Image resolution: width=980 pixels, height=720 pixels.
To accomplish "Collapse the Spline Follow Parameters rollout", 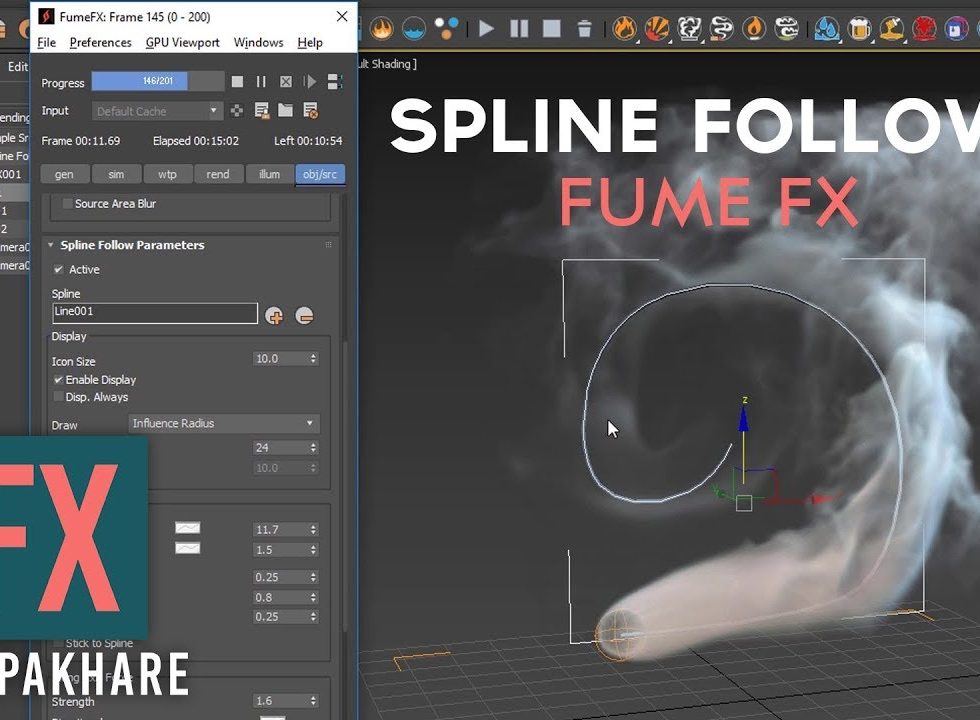I will pos(51,245).
